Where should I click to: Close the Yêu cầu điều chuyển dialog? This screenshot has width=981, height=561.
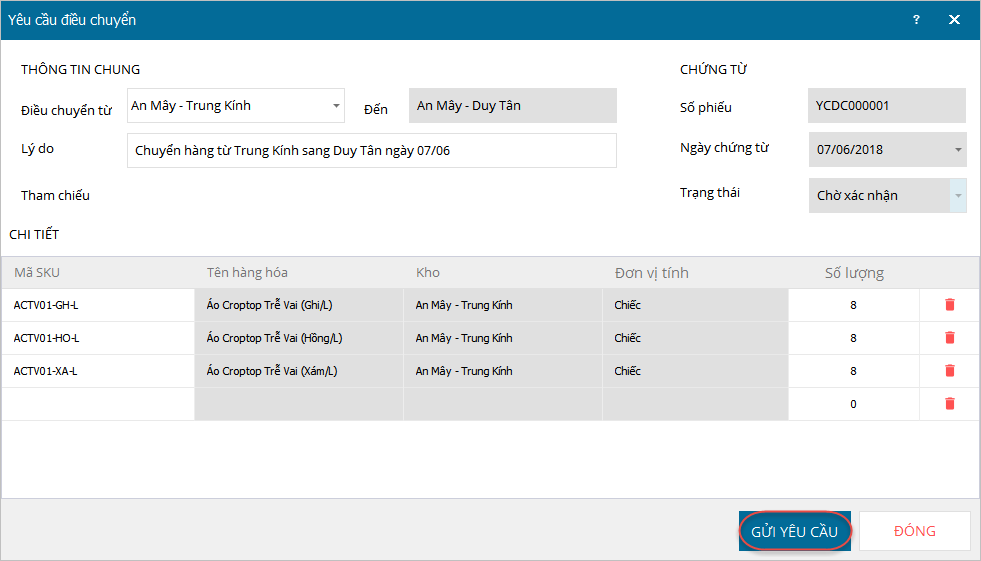coord(954,20)
